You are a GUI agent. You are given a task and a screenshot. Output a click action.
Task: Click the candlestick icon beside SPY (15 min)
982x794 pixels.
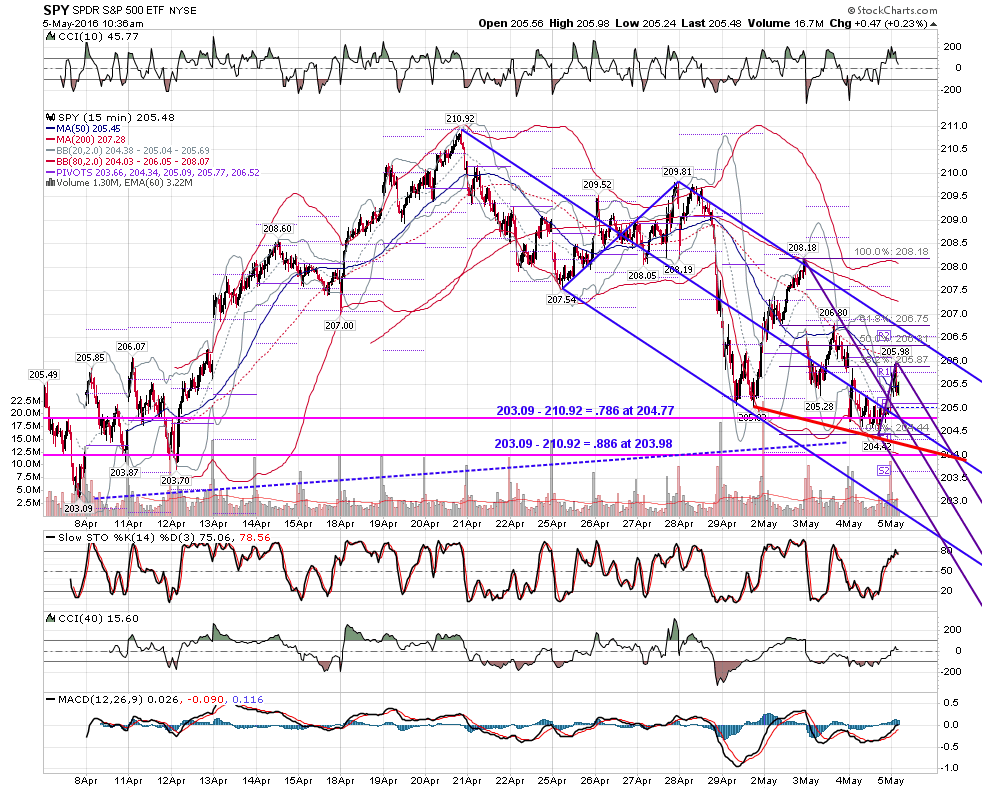[x=51, y=117]
